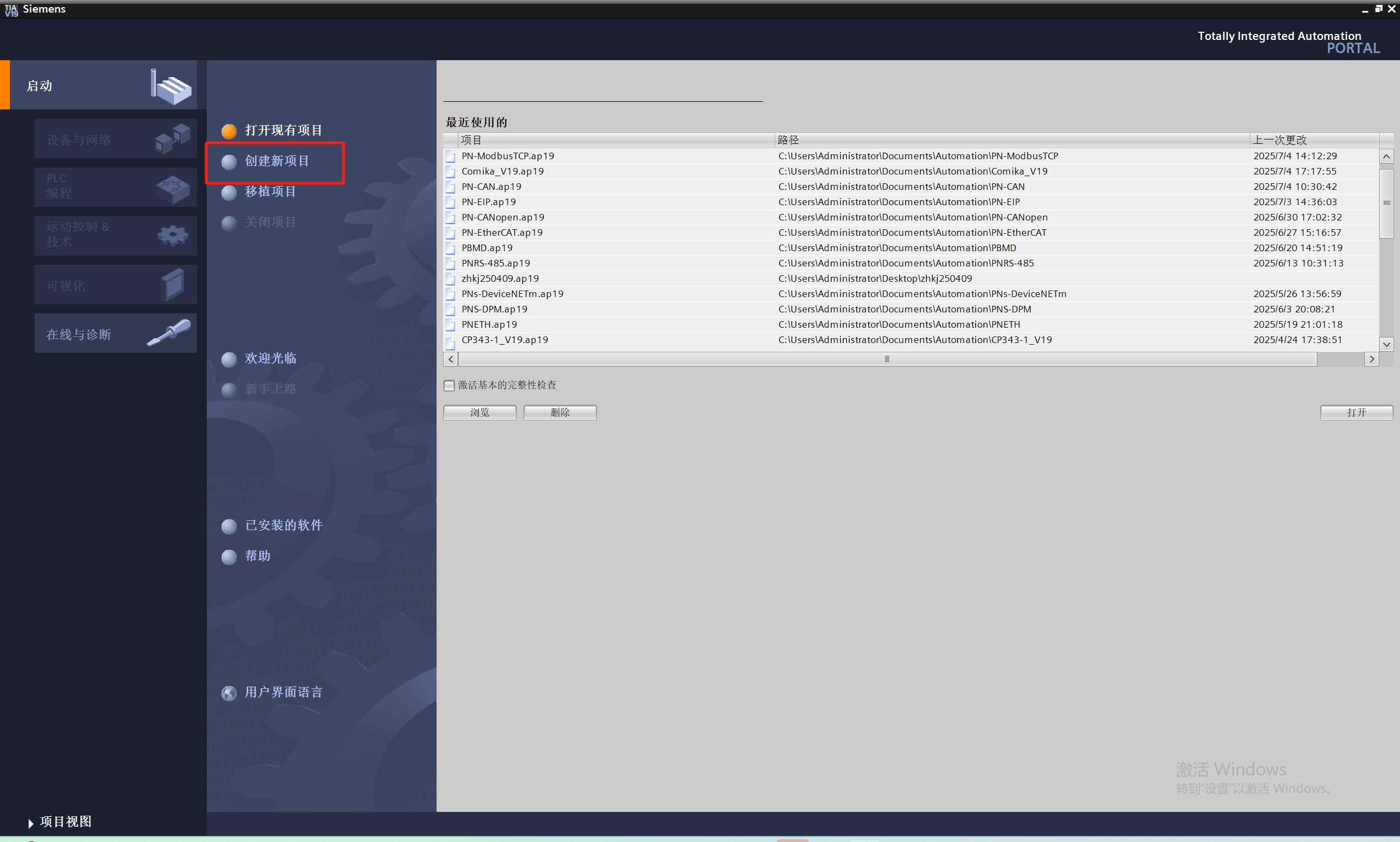This screenshot has width=1400, height=842.
Task: Enable 激活基本的完整性检查 checkbox
Action: [449, 386]
